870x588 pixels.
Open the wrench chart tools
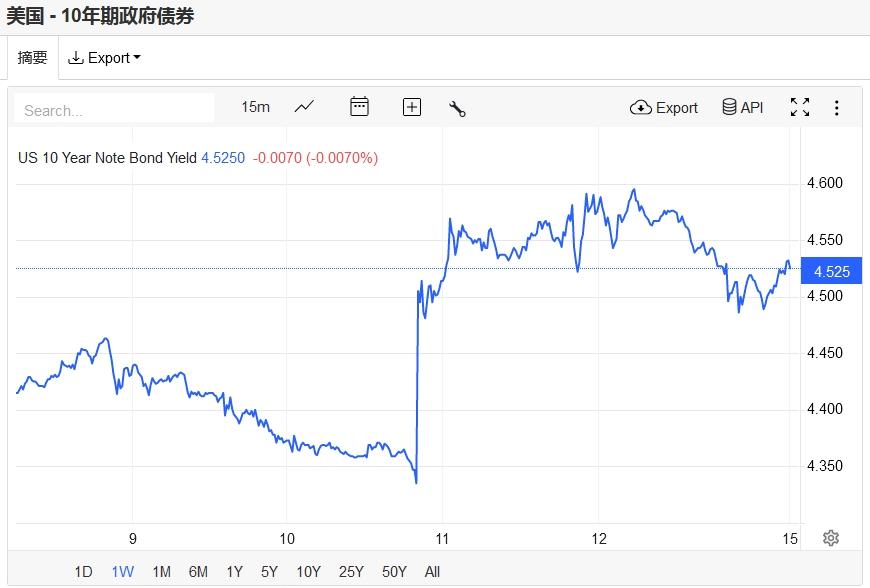tap(458, 108)
